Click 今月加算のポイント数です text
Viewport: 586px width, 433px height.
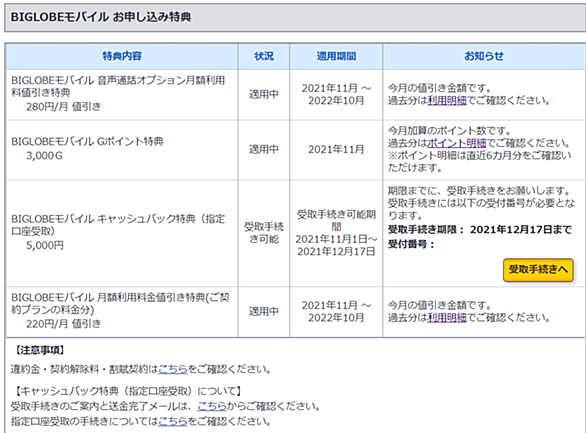(x=449, y=131)
